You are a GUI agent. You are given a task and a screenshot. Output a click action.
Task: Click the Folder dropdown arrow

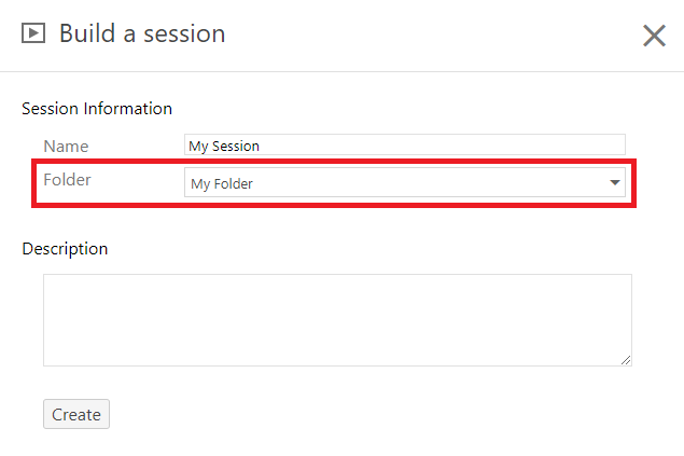tap(615, 182)
